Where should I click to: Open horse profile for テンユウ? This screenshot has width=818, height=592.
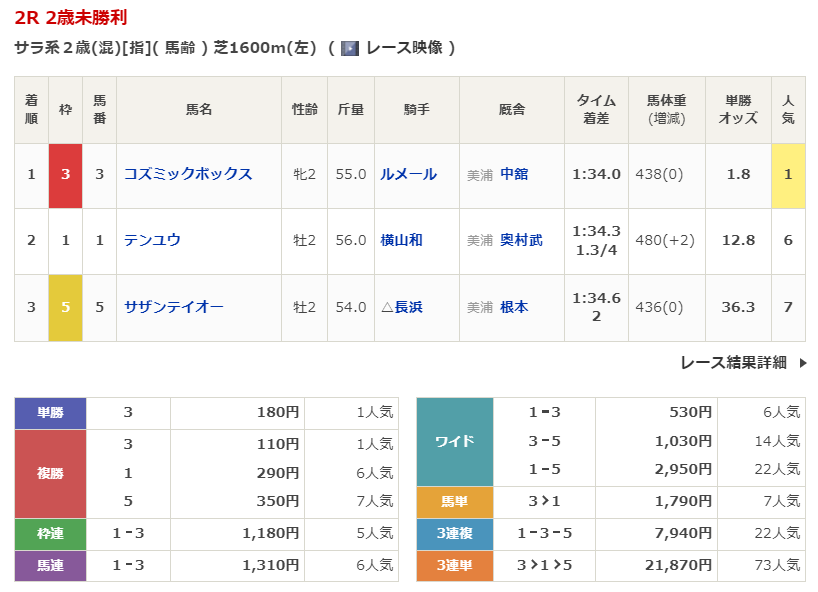click(152, 240)
